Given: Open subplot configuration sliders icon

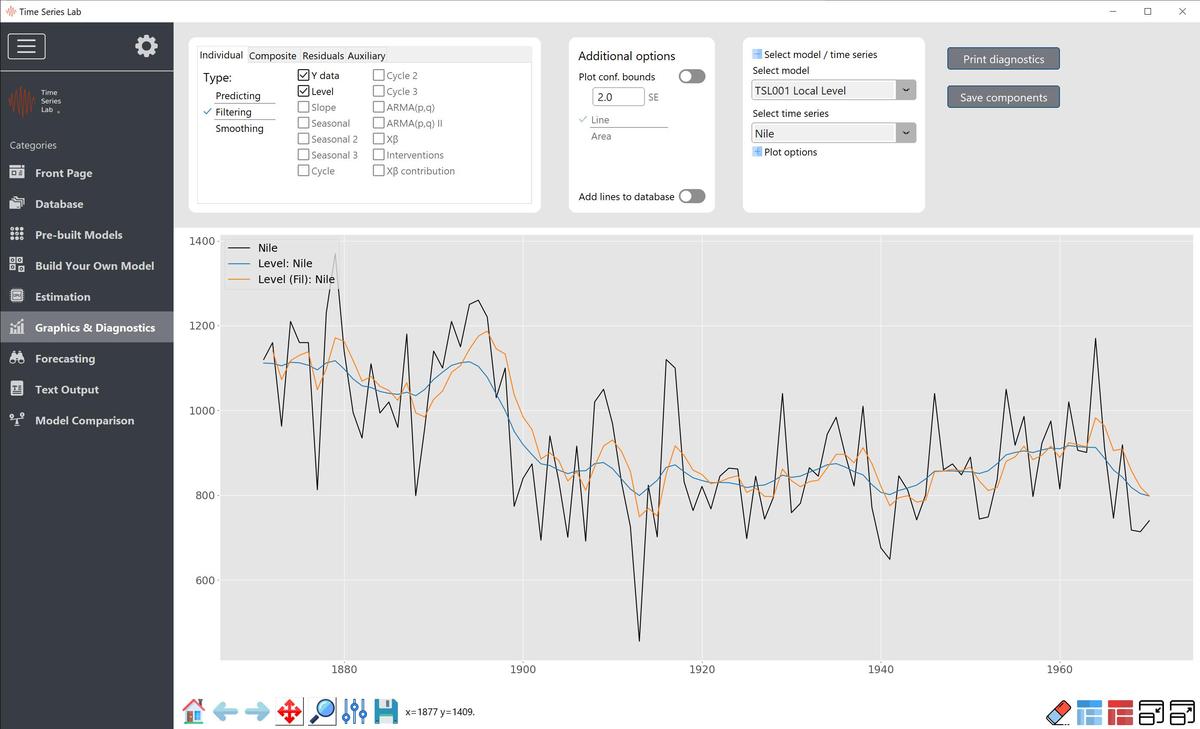Looking at the screenshot, I should pos(354,711).
